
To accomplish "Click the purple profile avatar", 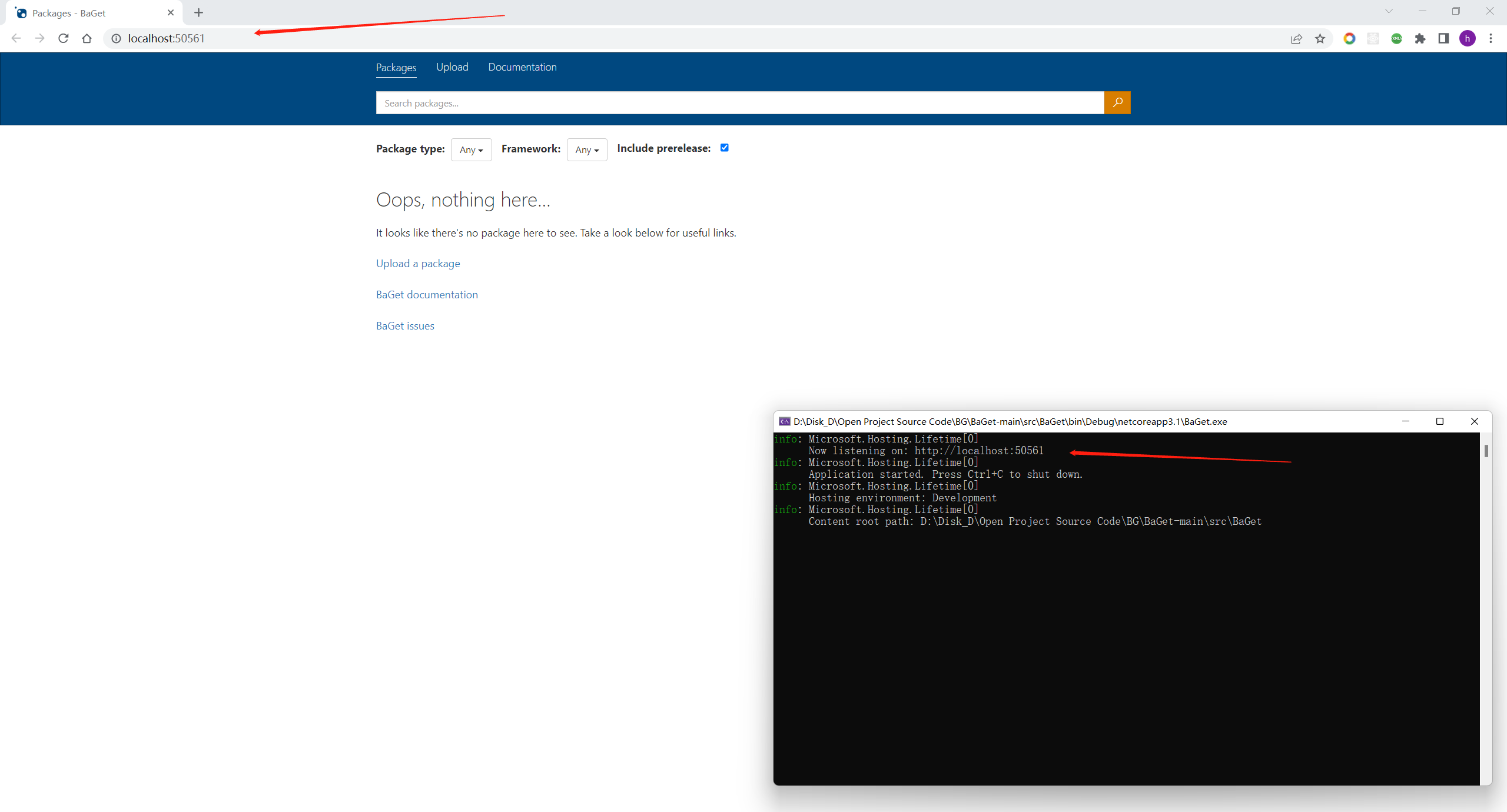I will (1467, 38).
